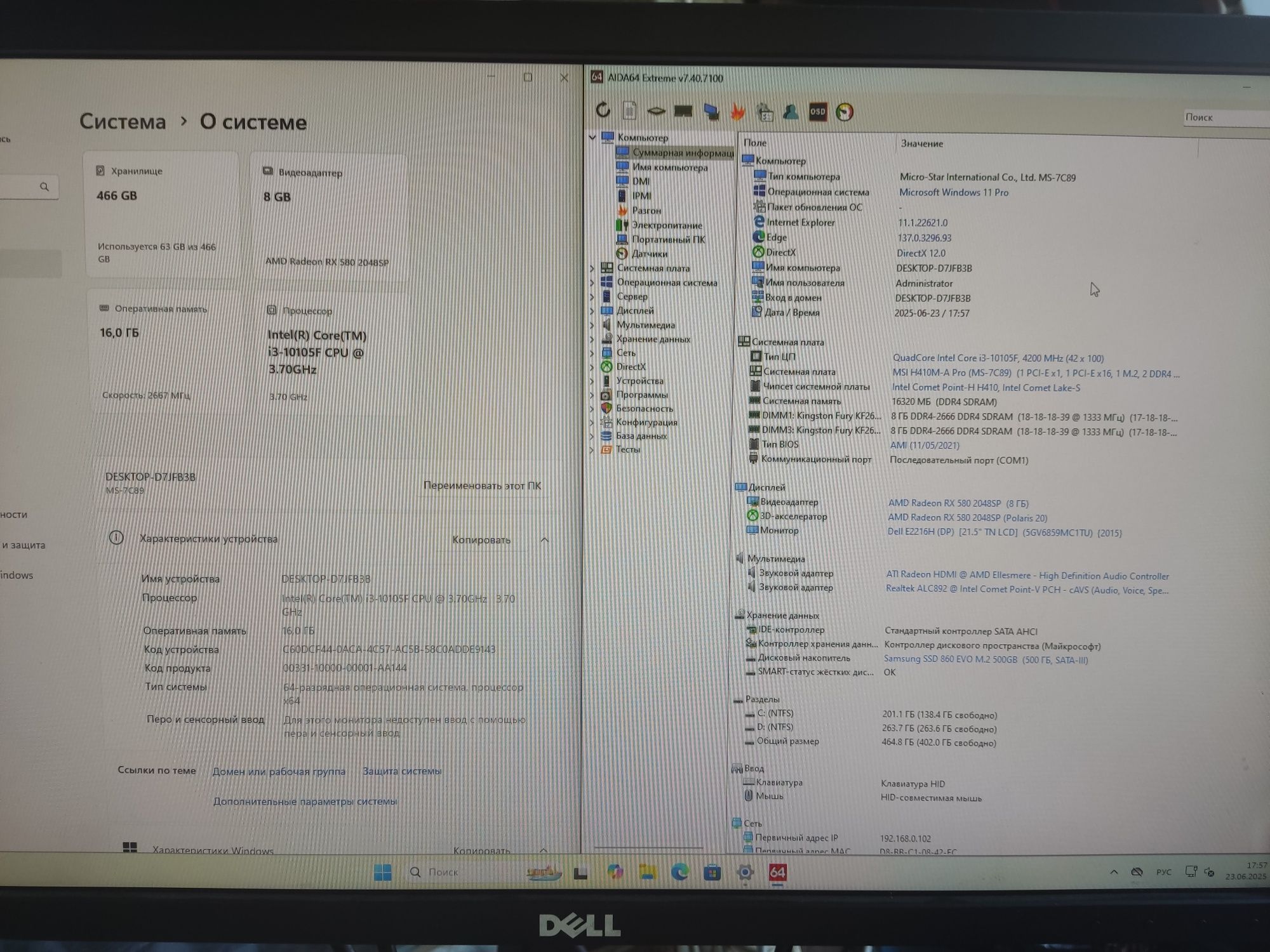Collapse Характеристики устройства section chevron
This screenshot has width=1270, height=952.
(x=544, y=539)
